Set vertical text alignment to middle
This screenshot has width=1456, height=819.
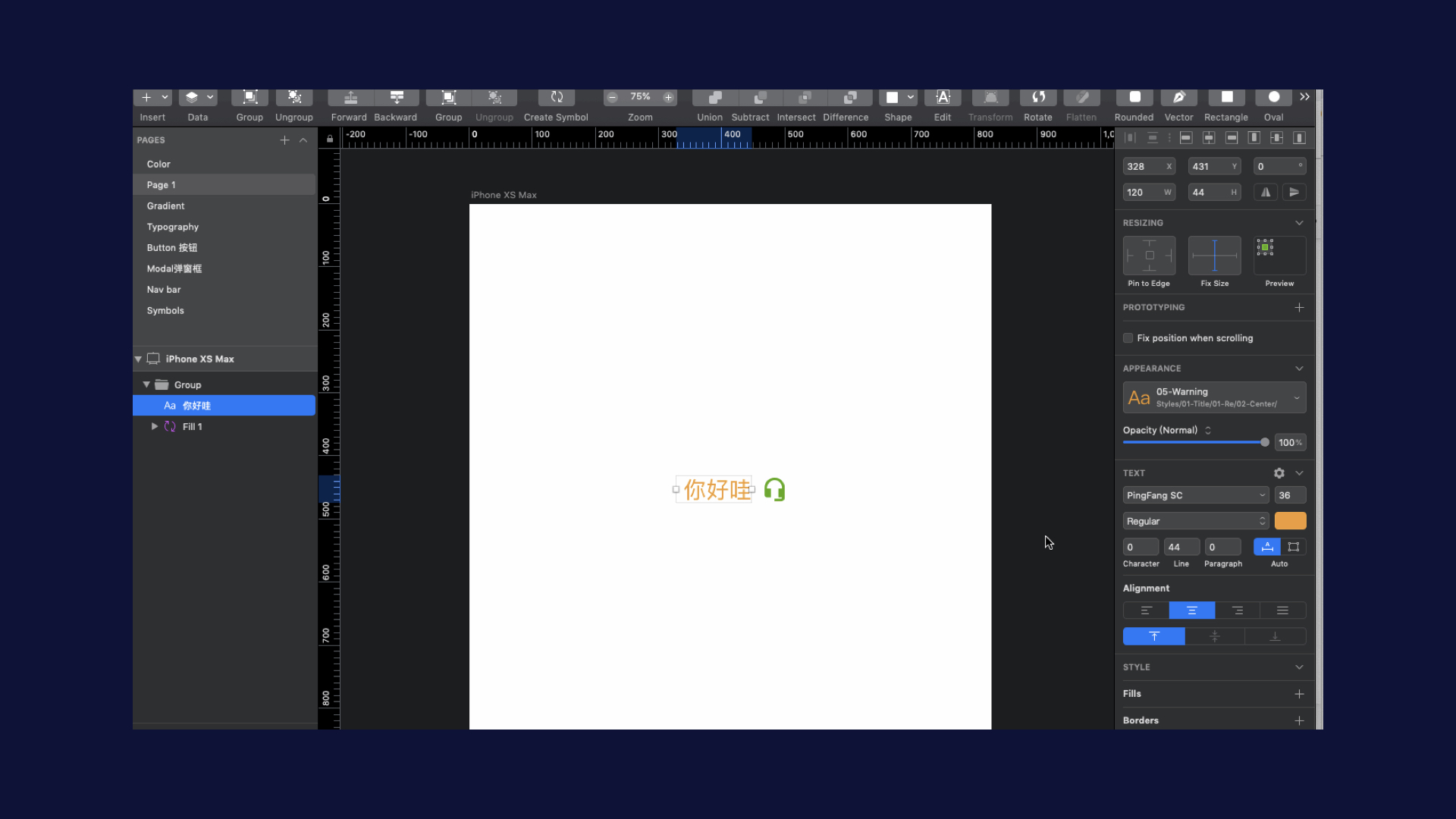pyautogui.click(x=1215, y=636)
